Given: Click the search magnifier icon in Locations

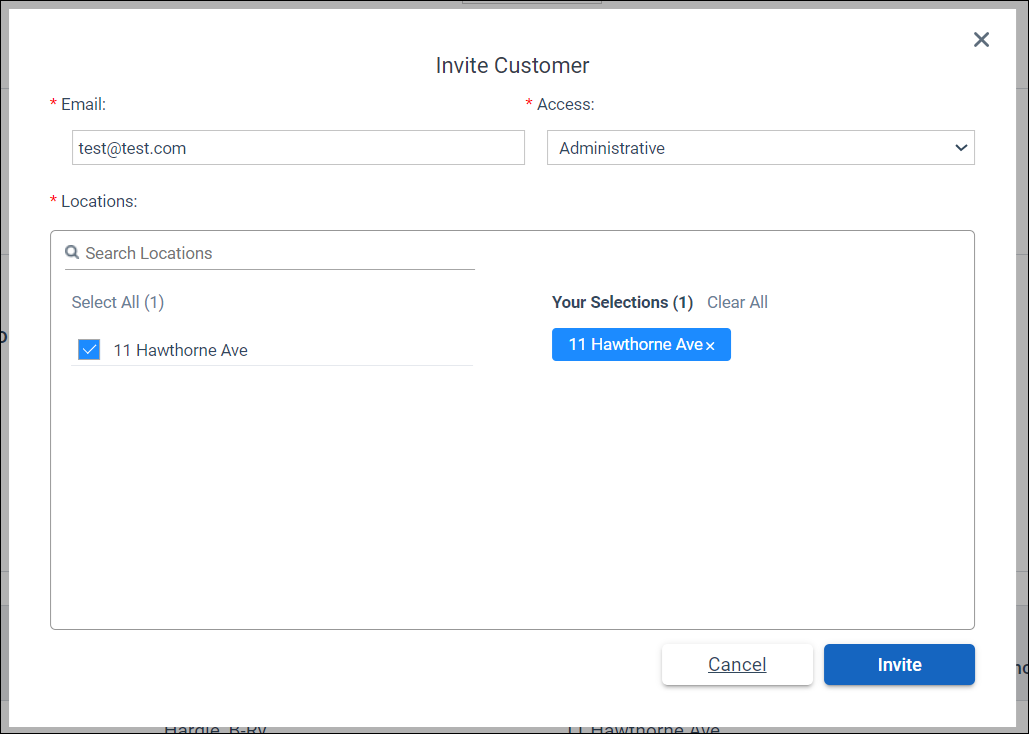Looking at the screenshot, I should tap(72, 252).
